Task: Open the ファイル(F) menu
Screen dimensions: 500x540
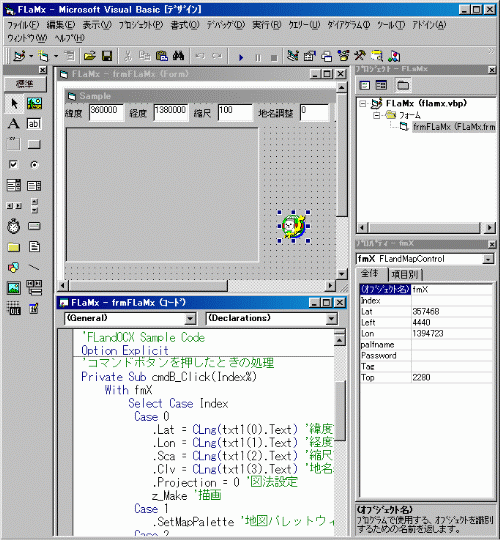Action: pyautogui.click(x=23, y=25)
